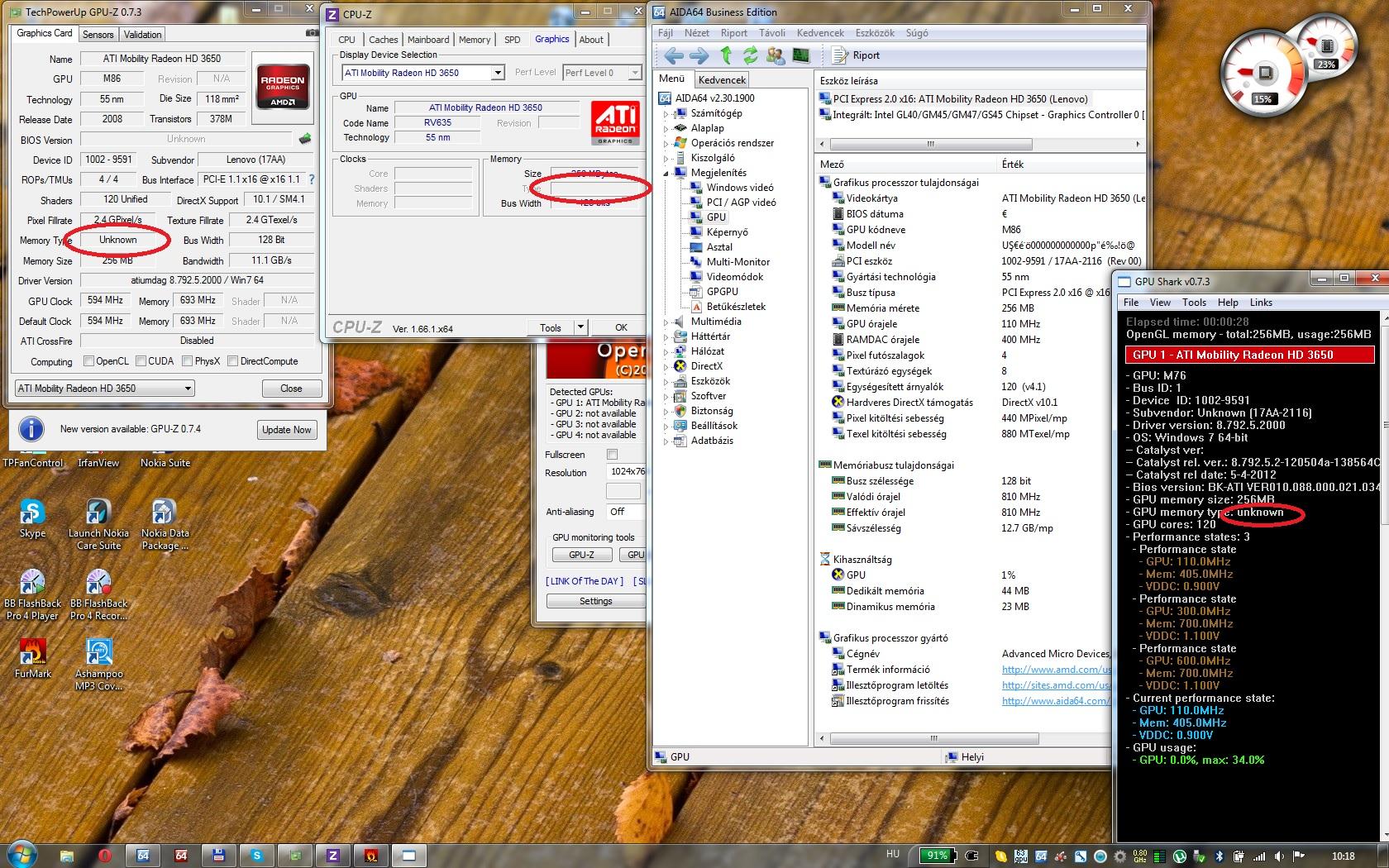
Task: Open CPU-Z Perf Level dropdown
Action: (x=602, y=73)
